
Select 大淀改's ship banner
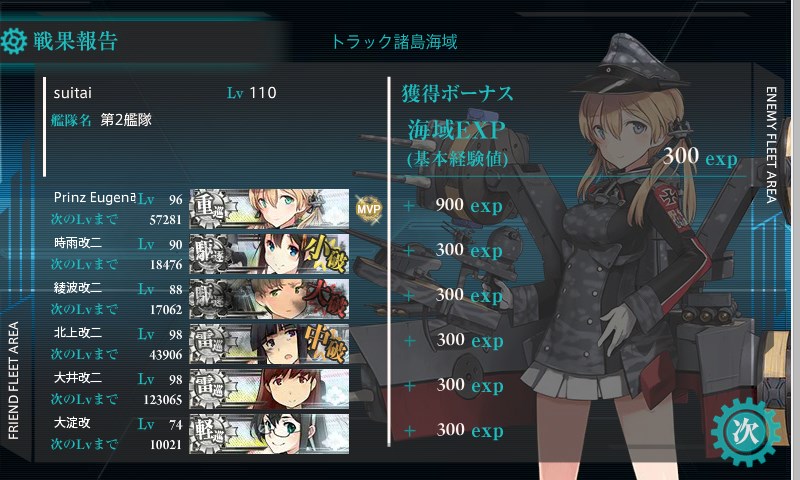coord(269,434)
